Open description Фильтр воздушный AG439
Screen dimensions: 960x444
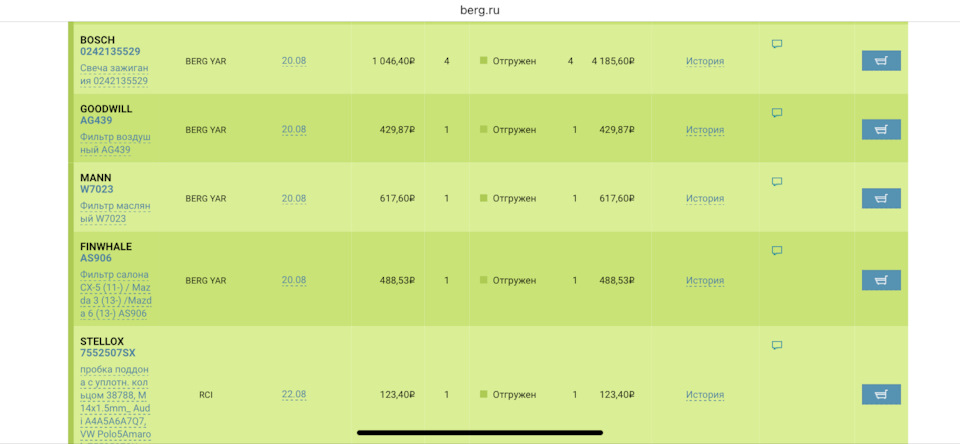click(115, 143)
